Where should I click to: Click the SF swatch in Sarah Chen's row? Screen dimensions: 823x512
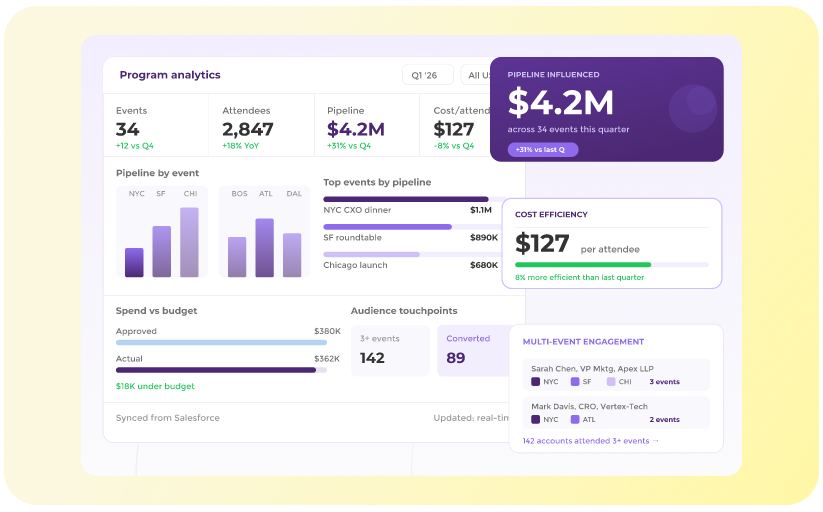coord(575,382)
